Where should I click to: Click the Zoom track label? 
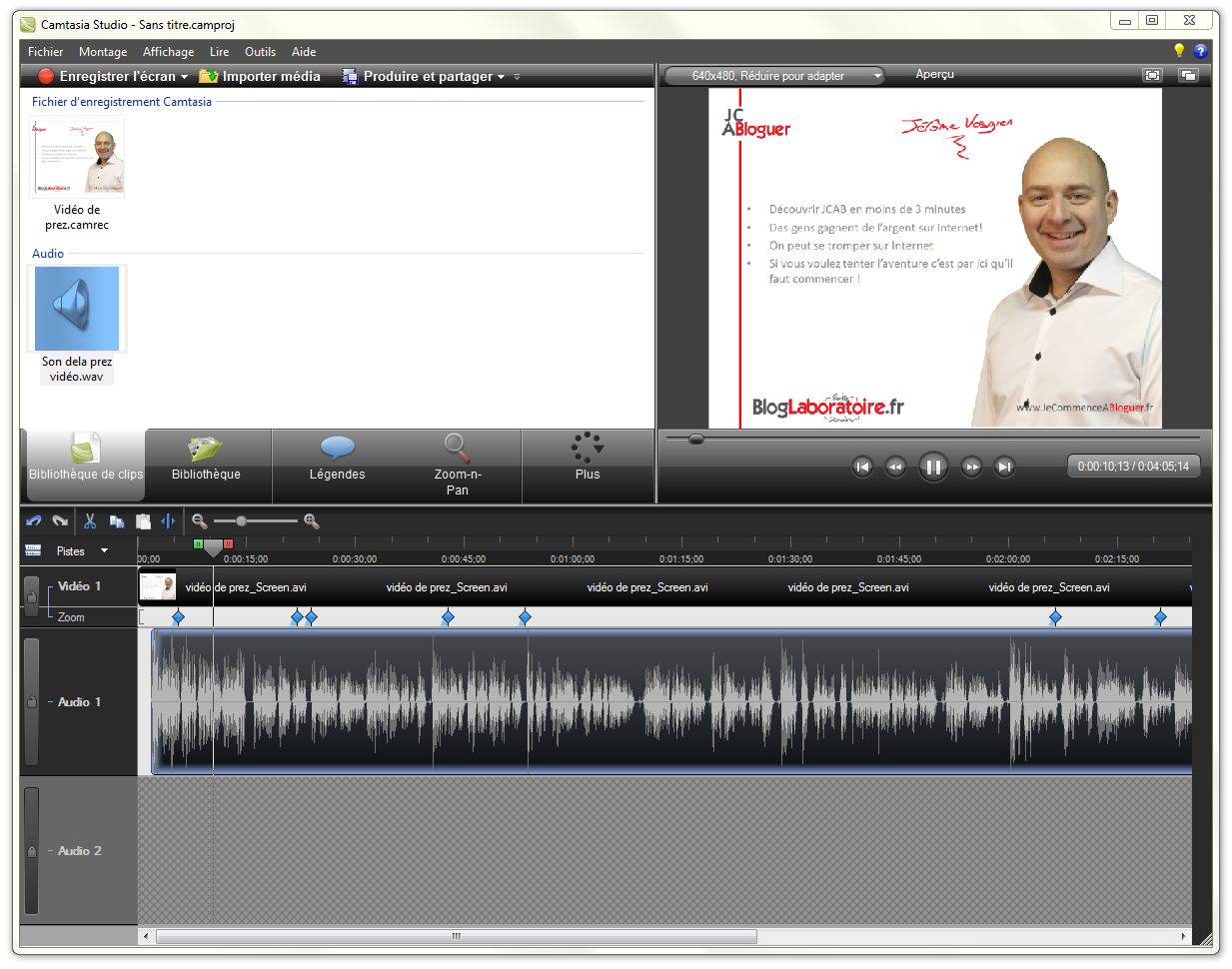click(x=71, y=617)
